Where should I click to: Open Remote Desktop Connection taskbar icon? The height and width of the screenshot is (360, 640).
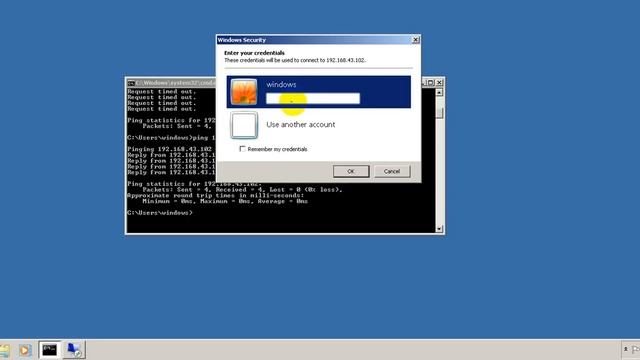pos(74,350)
